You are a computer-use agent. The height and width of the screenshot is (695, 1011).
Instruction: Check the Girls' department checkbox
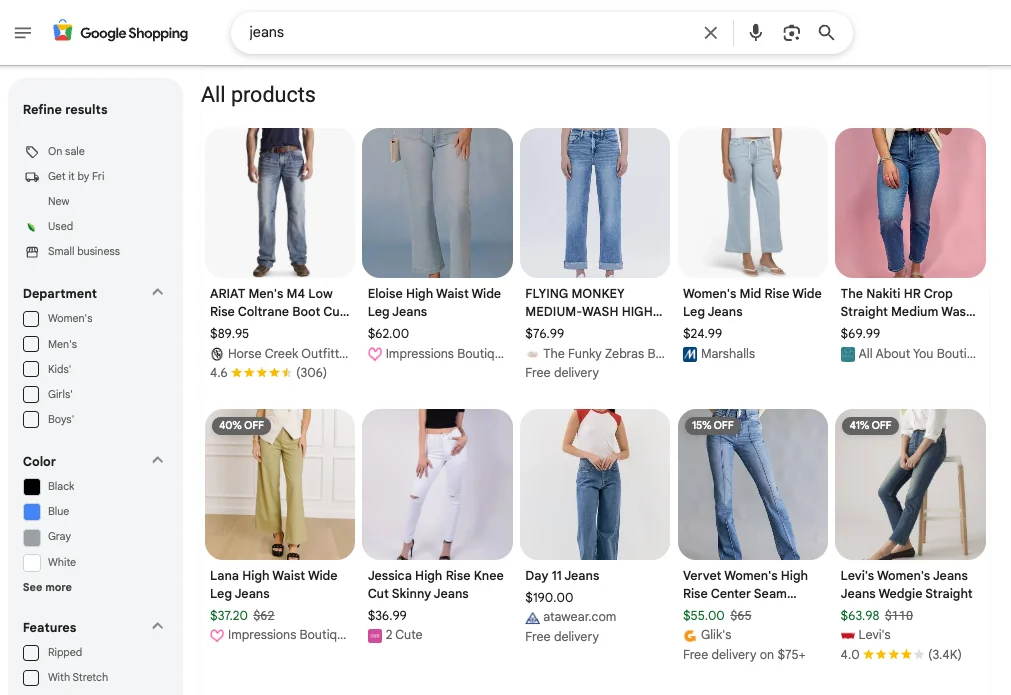tap(31, 394)
